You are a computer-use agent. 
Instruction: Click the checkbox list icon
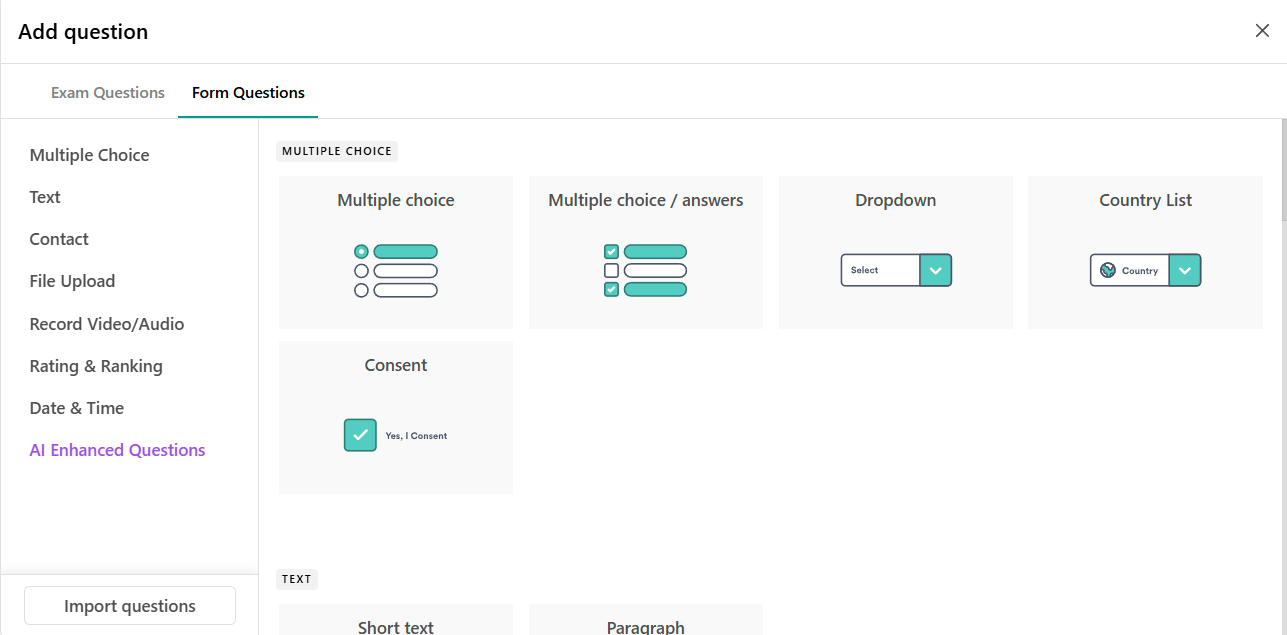coord(646,271)
